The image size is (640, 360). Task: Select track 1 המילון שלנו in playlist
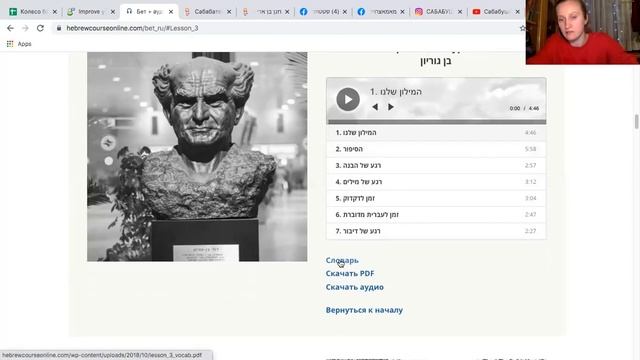(x=436, y=133)
